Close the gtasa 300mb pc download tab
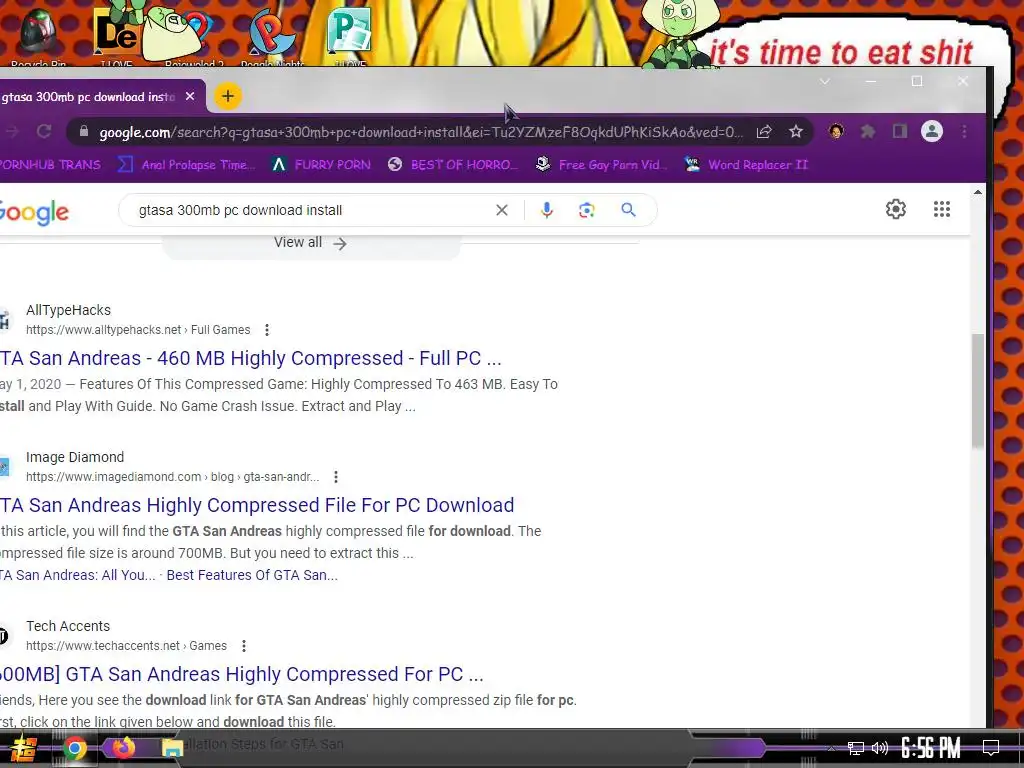This screenshot has width=1024, height=768. (190, 96)
